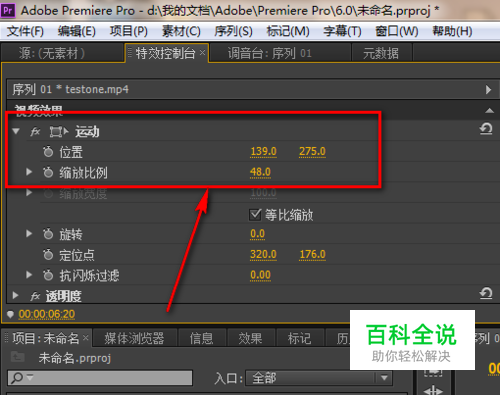Click the 序列 01 * testone.mp4 clip label
The width and height of the screenshot is (500, 395).
pos(70,89)
